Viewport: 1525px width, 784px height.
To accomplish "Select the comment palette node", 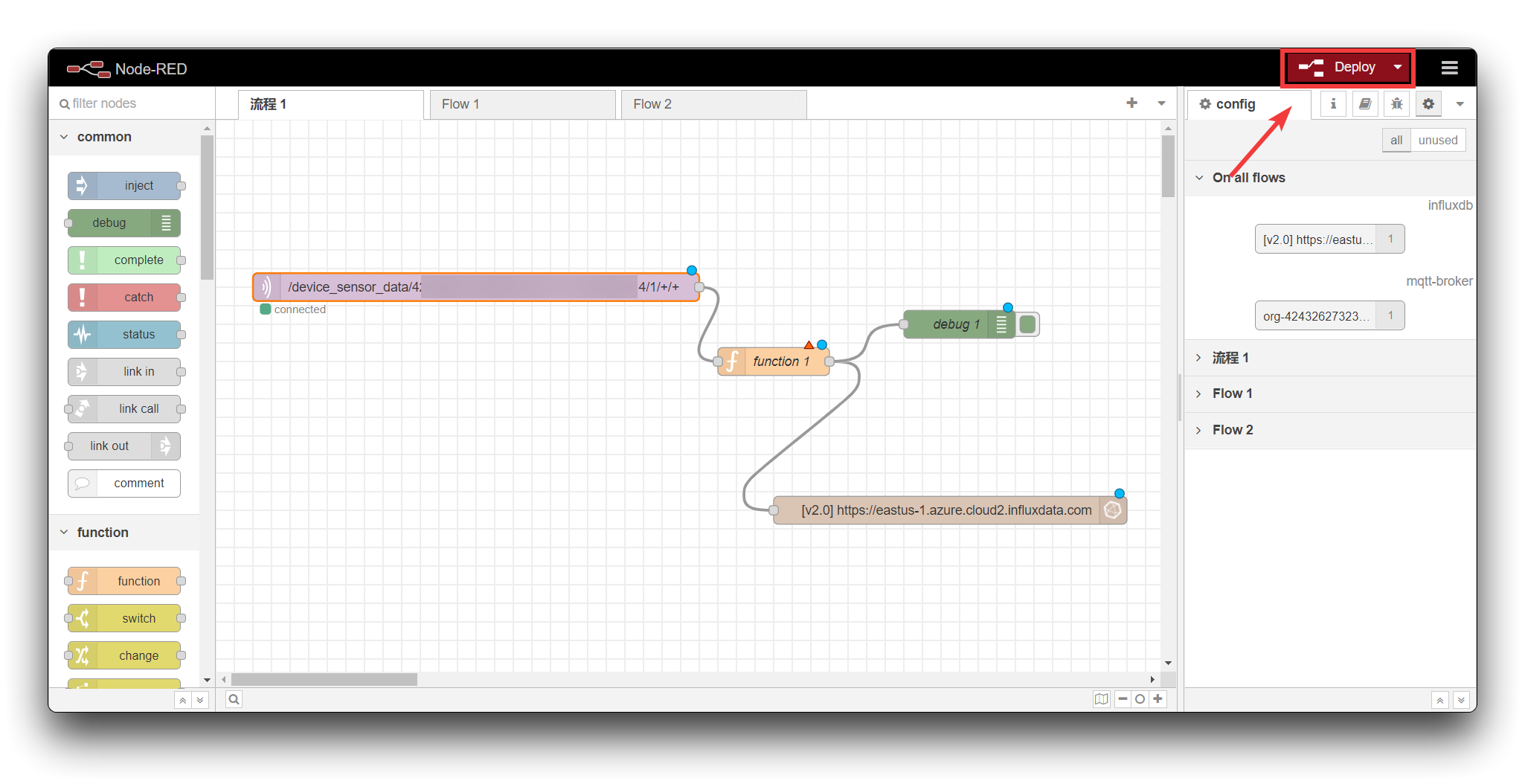I will 124,483.
